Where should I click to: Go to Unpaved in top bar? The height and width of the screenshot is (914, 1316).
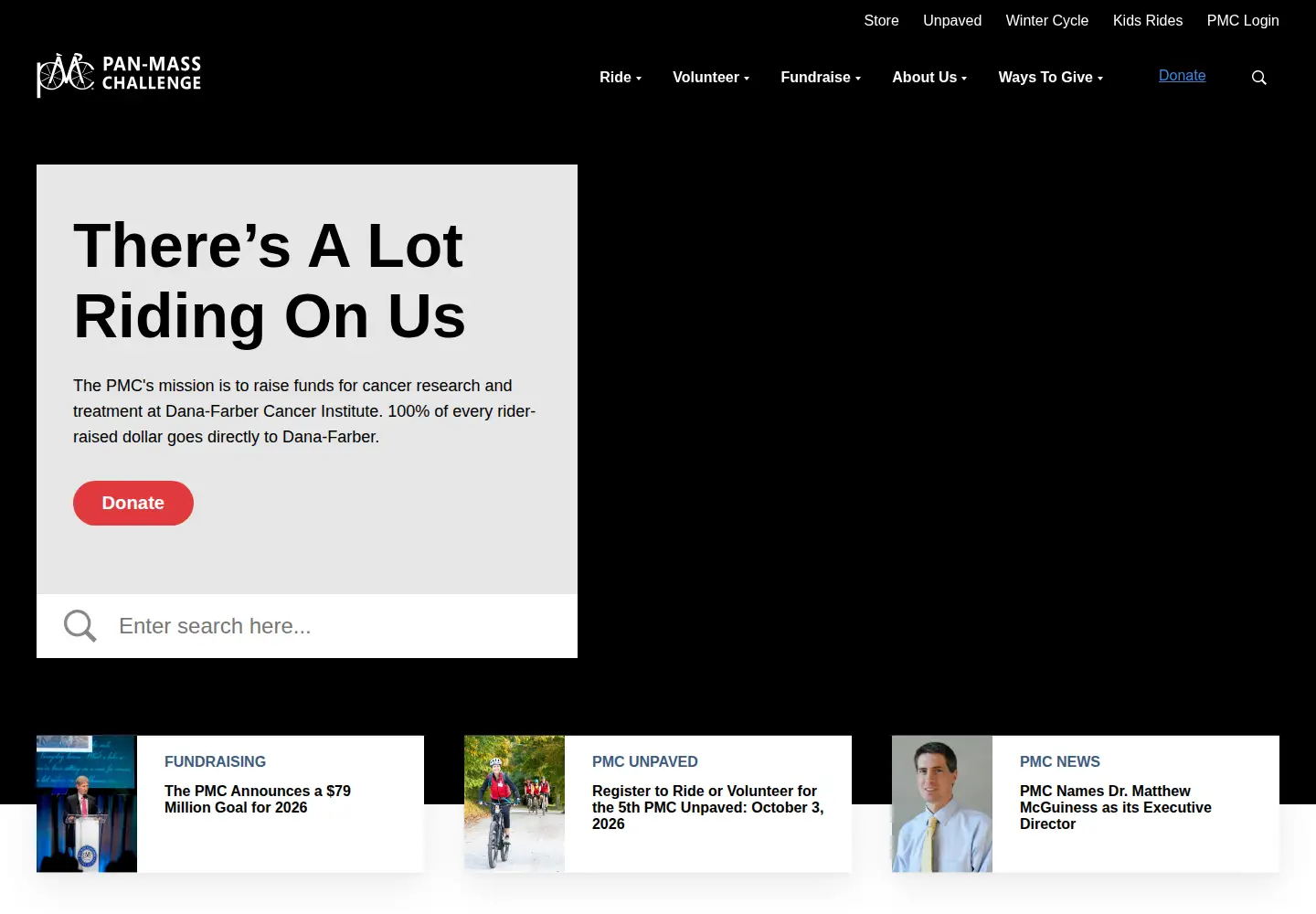click(952, 20)
